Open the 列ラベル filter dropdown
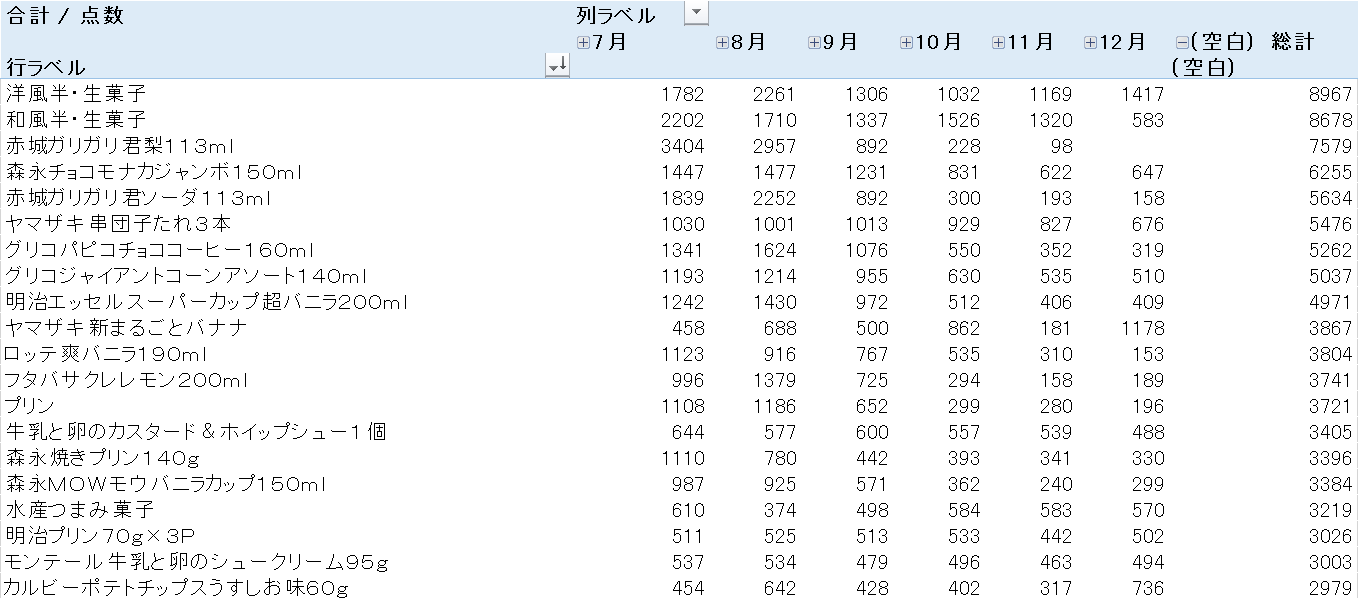 point(696,13)
